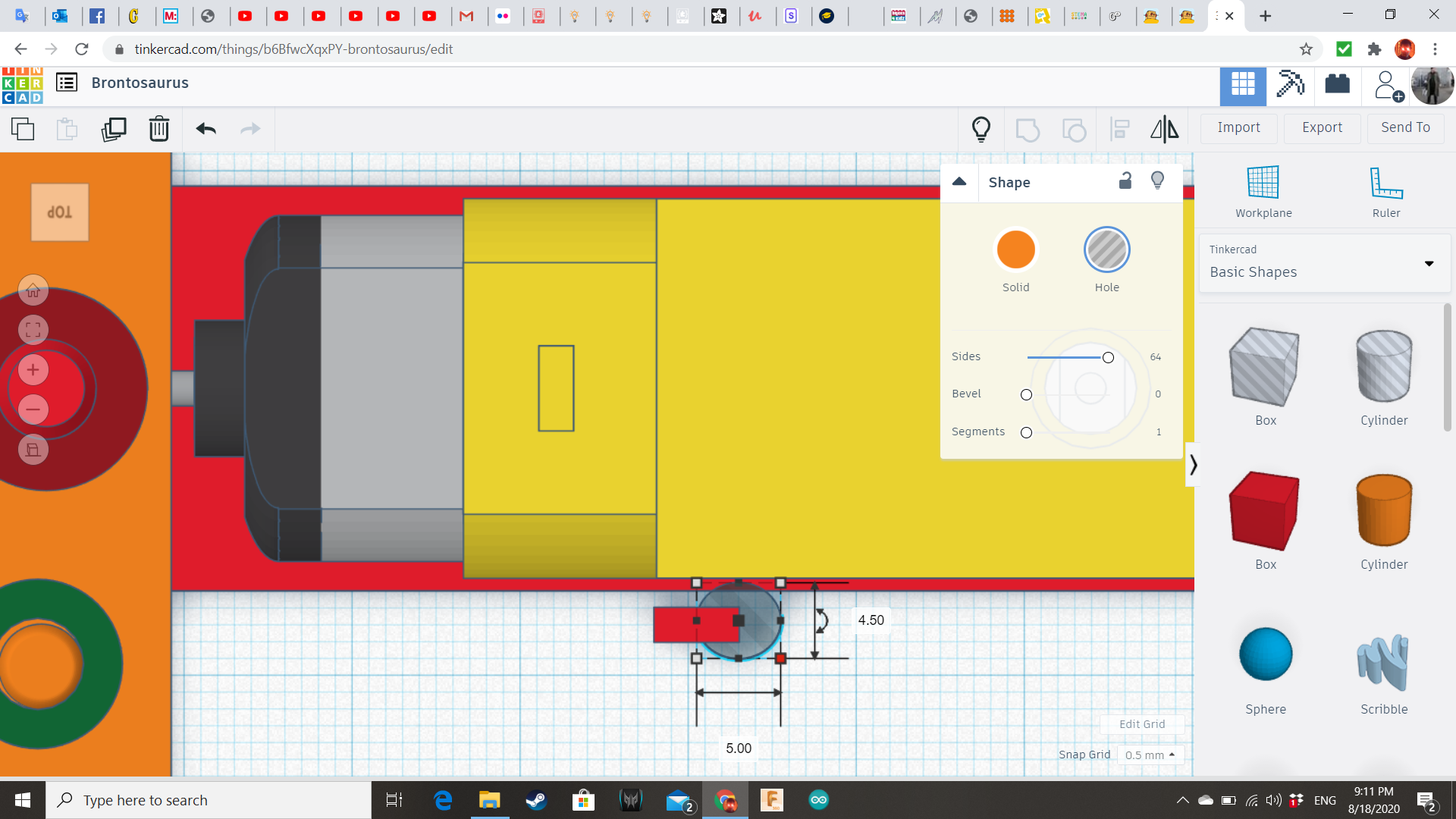Click the Duplicate and repeat icon
The image size is (1456, 819).
114,129
